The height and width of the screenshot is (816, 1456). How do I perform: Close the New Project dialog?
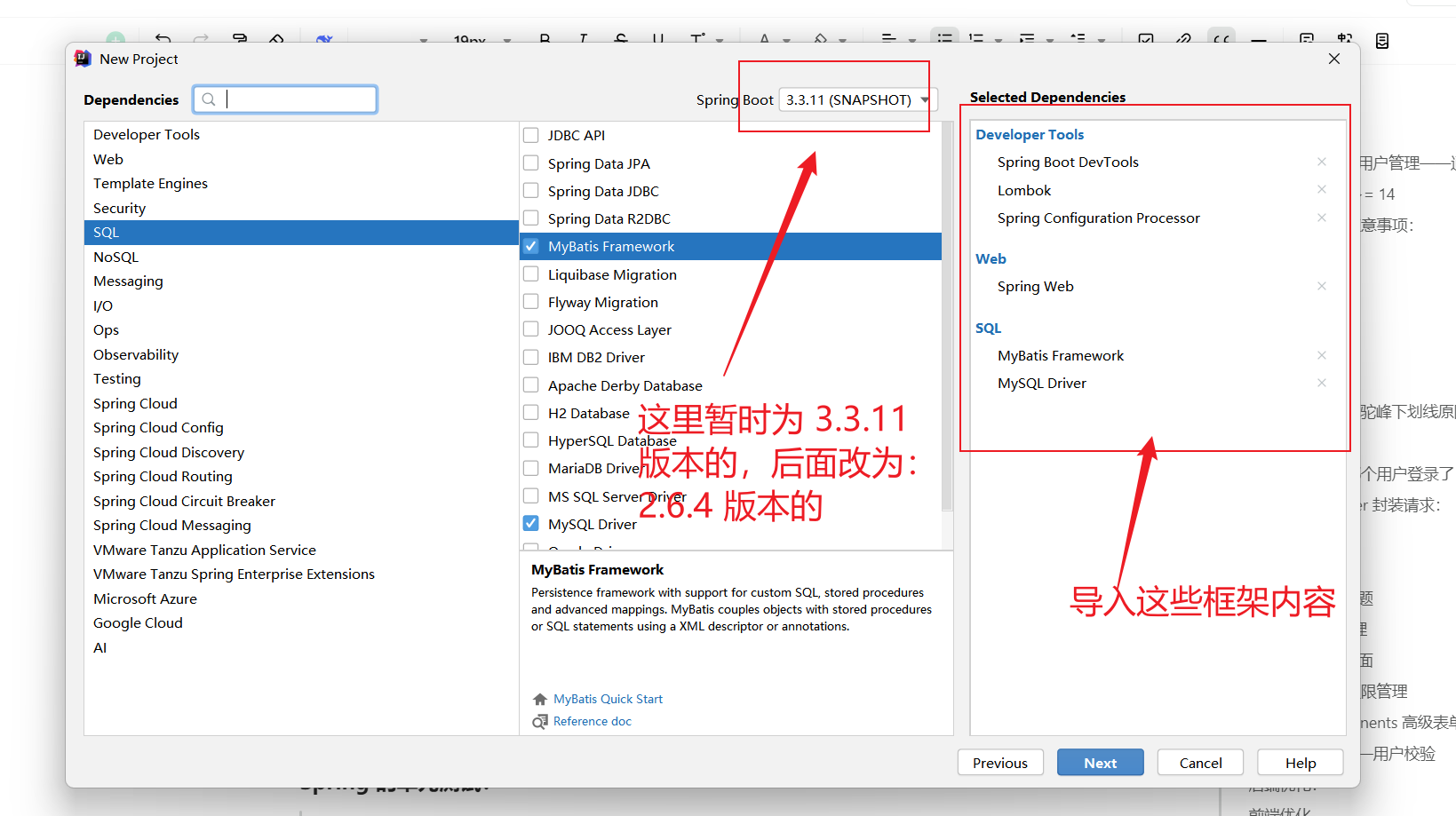coord(1334,59)
